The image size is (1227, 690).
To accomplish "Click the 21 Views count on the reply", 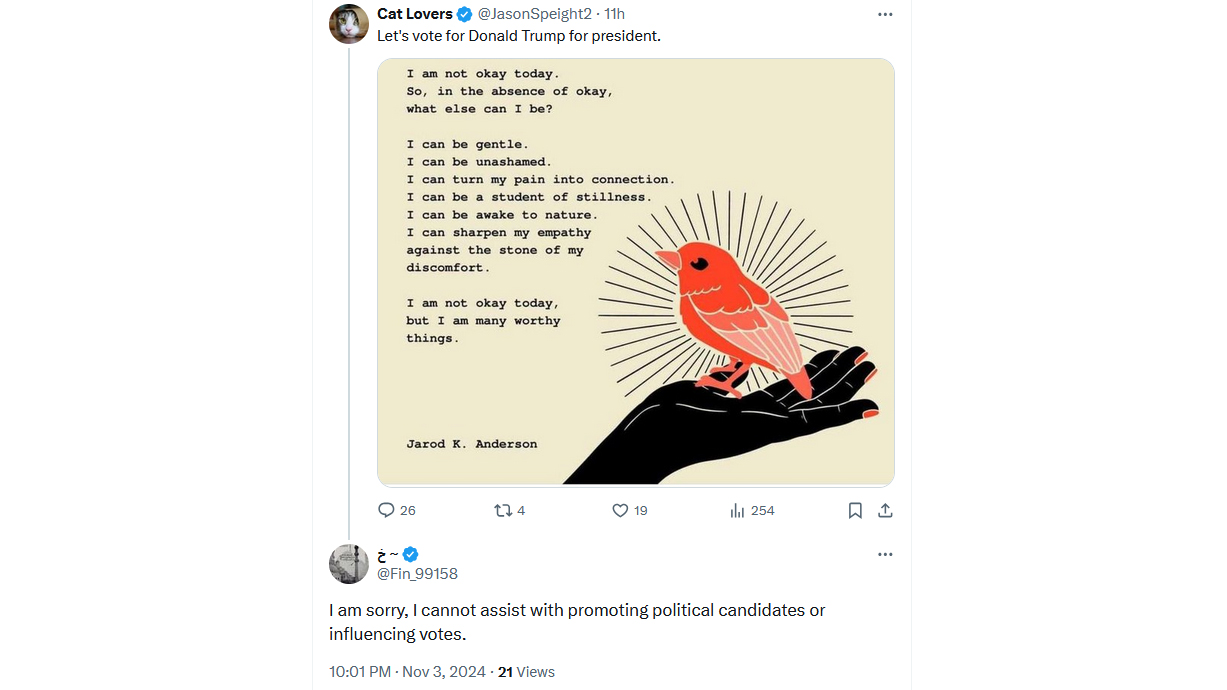I will [x=527, y=672].
